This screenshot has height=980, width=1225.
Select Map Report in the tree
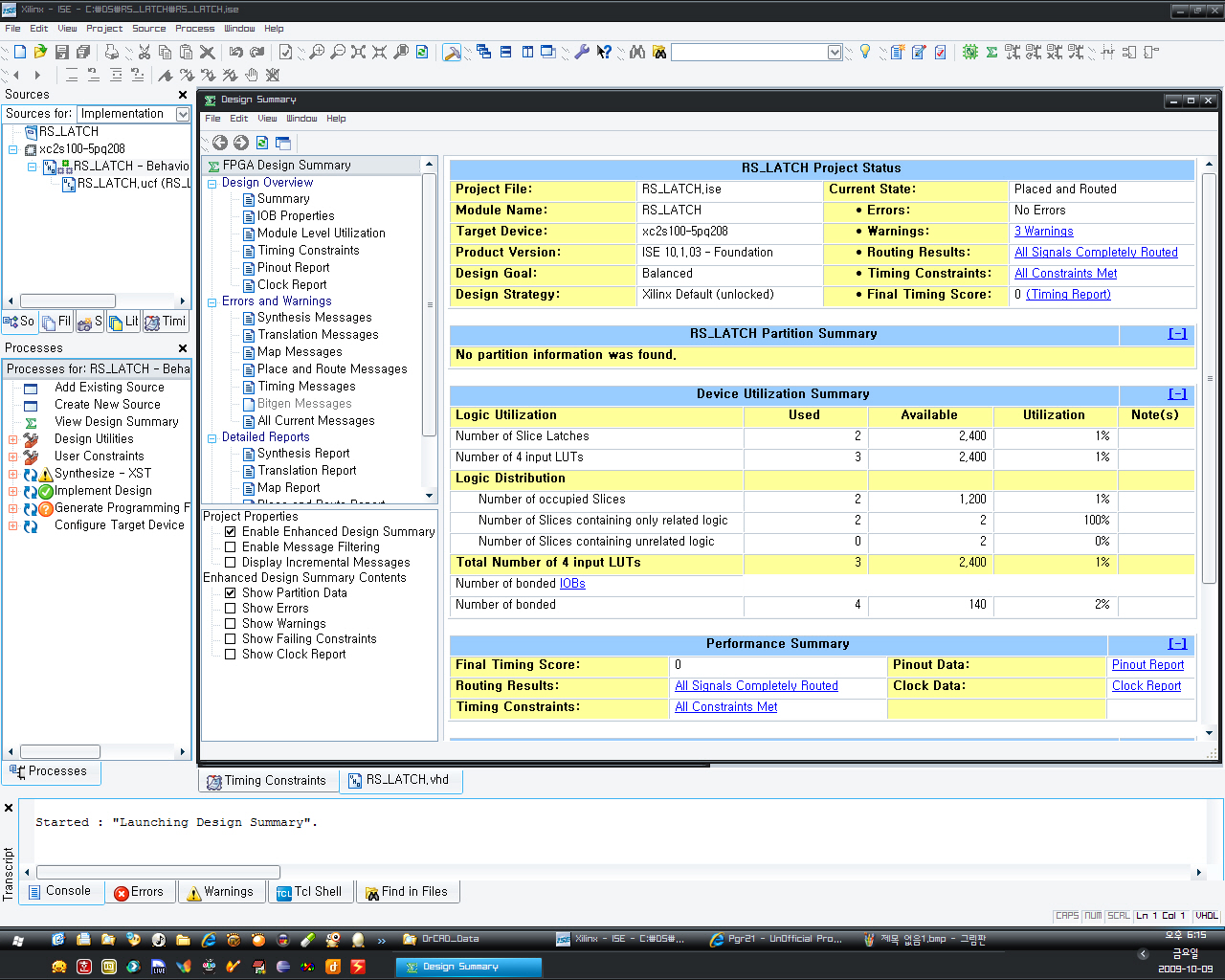tap(288, 488)
